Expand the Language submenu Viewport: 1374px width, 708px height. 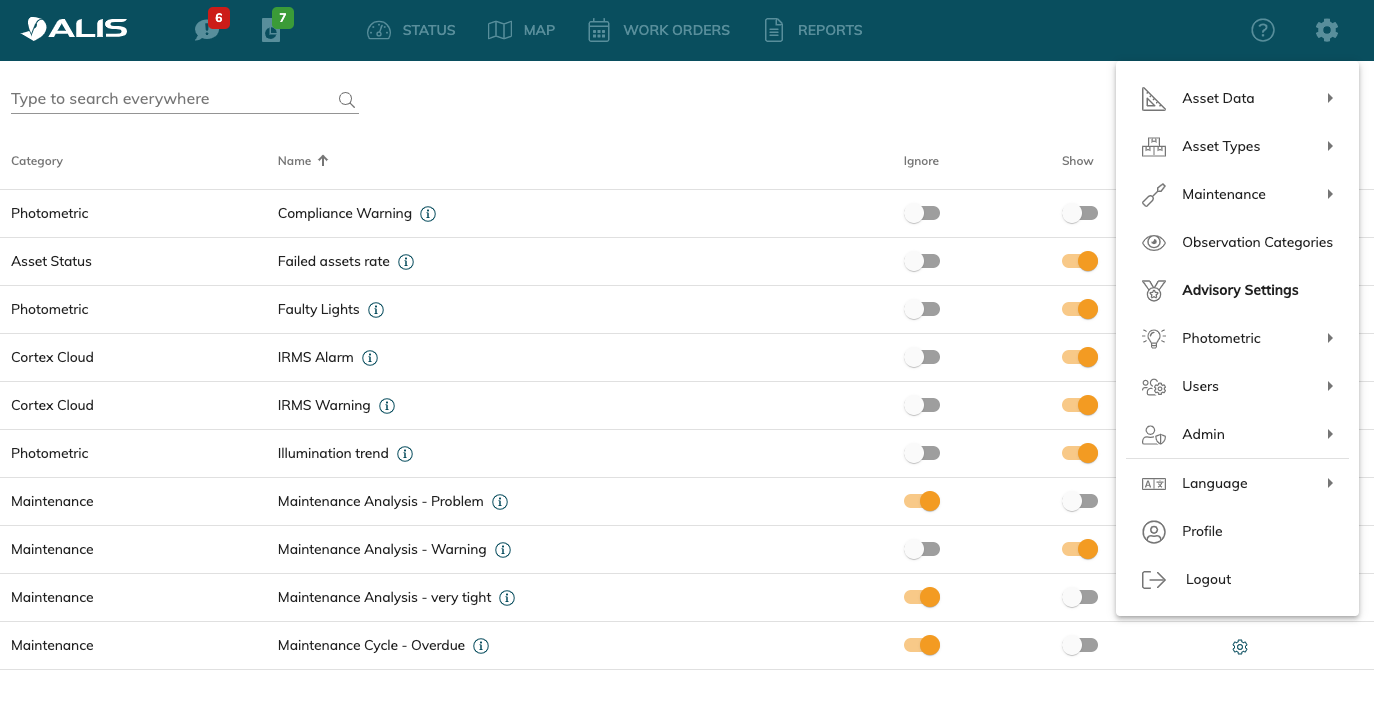pos(1237,483)
